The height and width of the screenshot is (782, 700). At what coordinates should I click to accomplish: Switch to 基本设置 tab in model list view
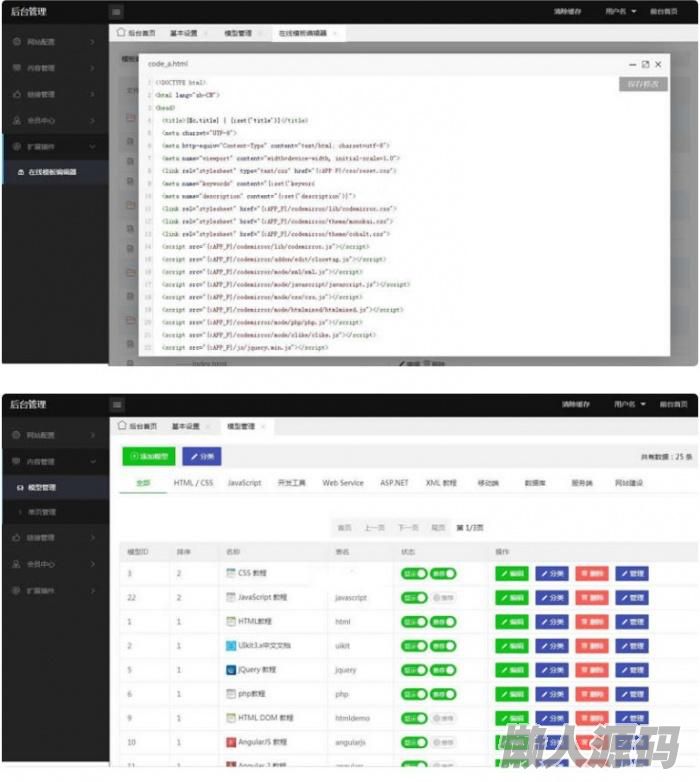186,426
